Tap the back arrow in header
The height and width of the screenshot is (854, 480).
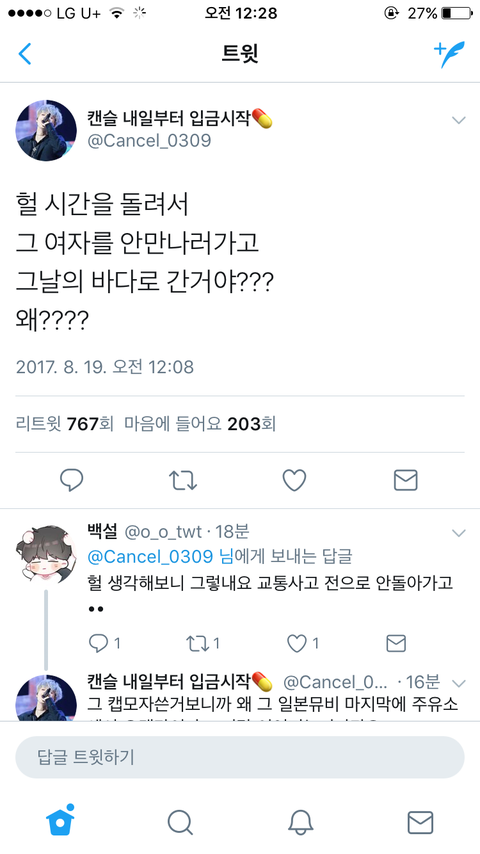[x=25, y=54]
